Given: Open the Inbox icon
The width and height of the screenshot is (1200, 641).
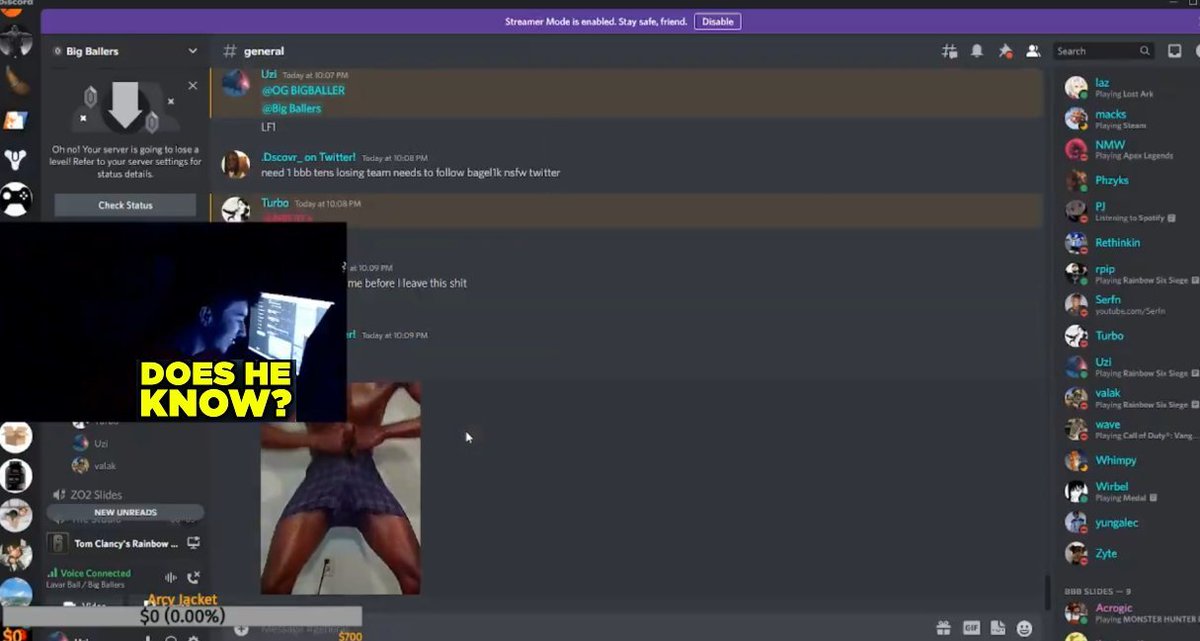Looking at the screenshot, I should [1175, 51].
